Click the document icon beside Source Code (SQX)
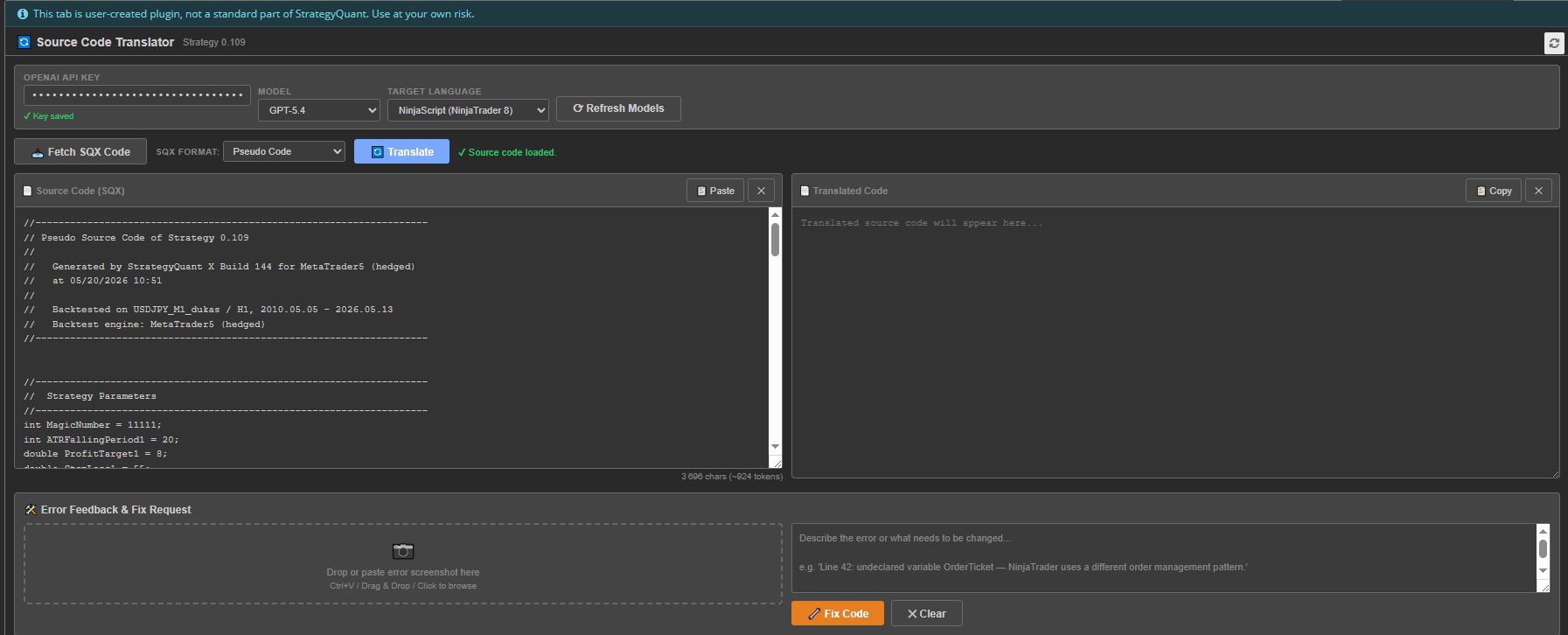 (x=28, y=191)
